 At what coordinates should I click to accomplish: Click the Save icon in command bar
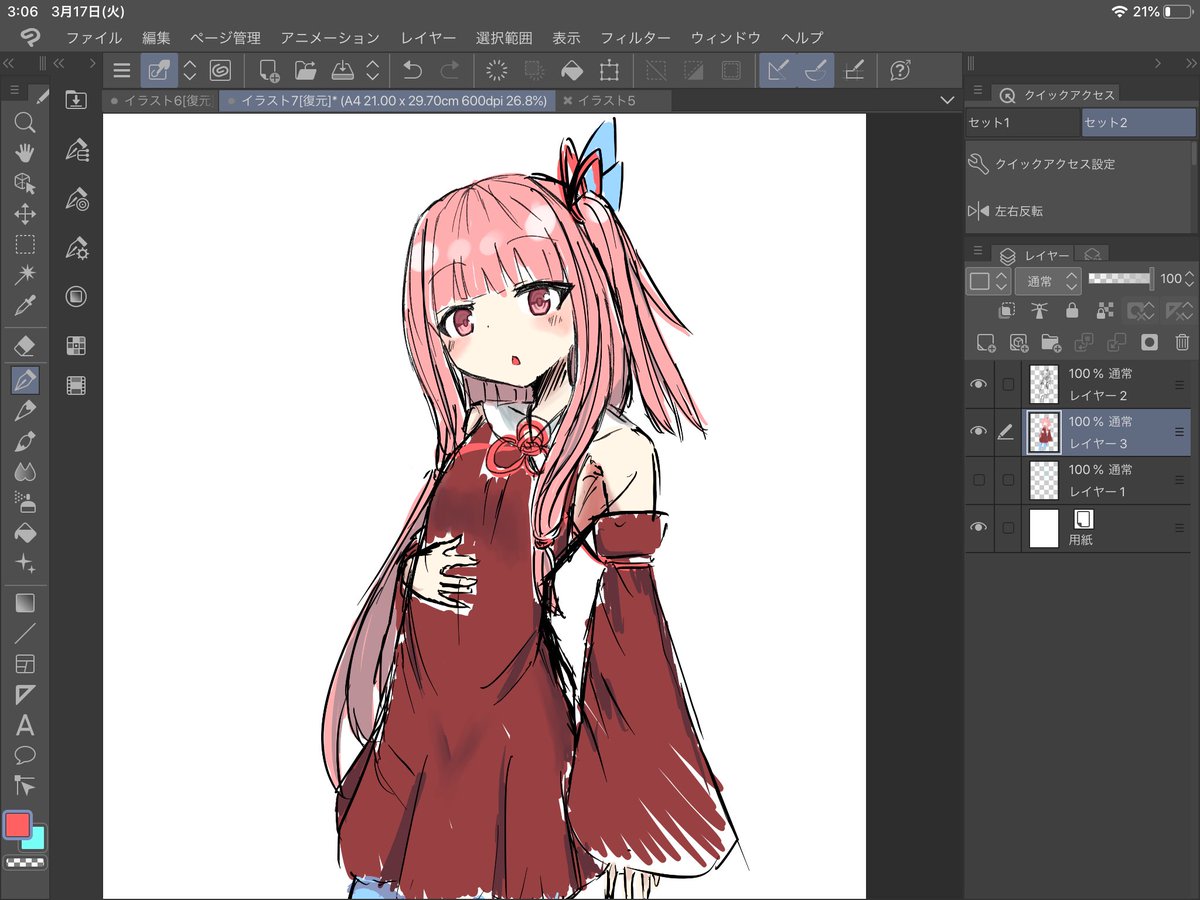click(x=342, y=70)
